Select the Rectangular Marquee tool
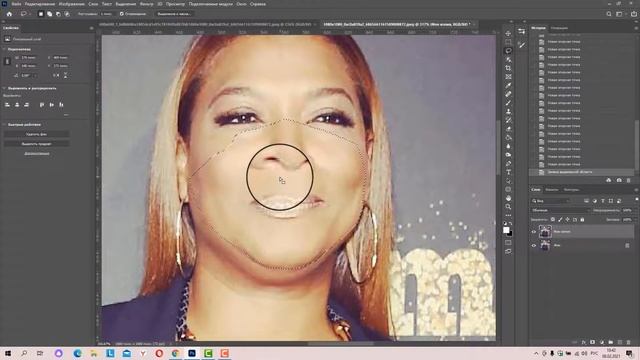Image resolution: width=640 pixels, height=360 pixels. [508, 42]
